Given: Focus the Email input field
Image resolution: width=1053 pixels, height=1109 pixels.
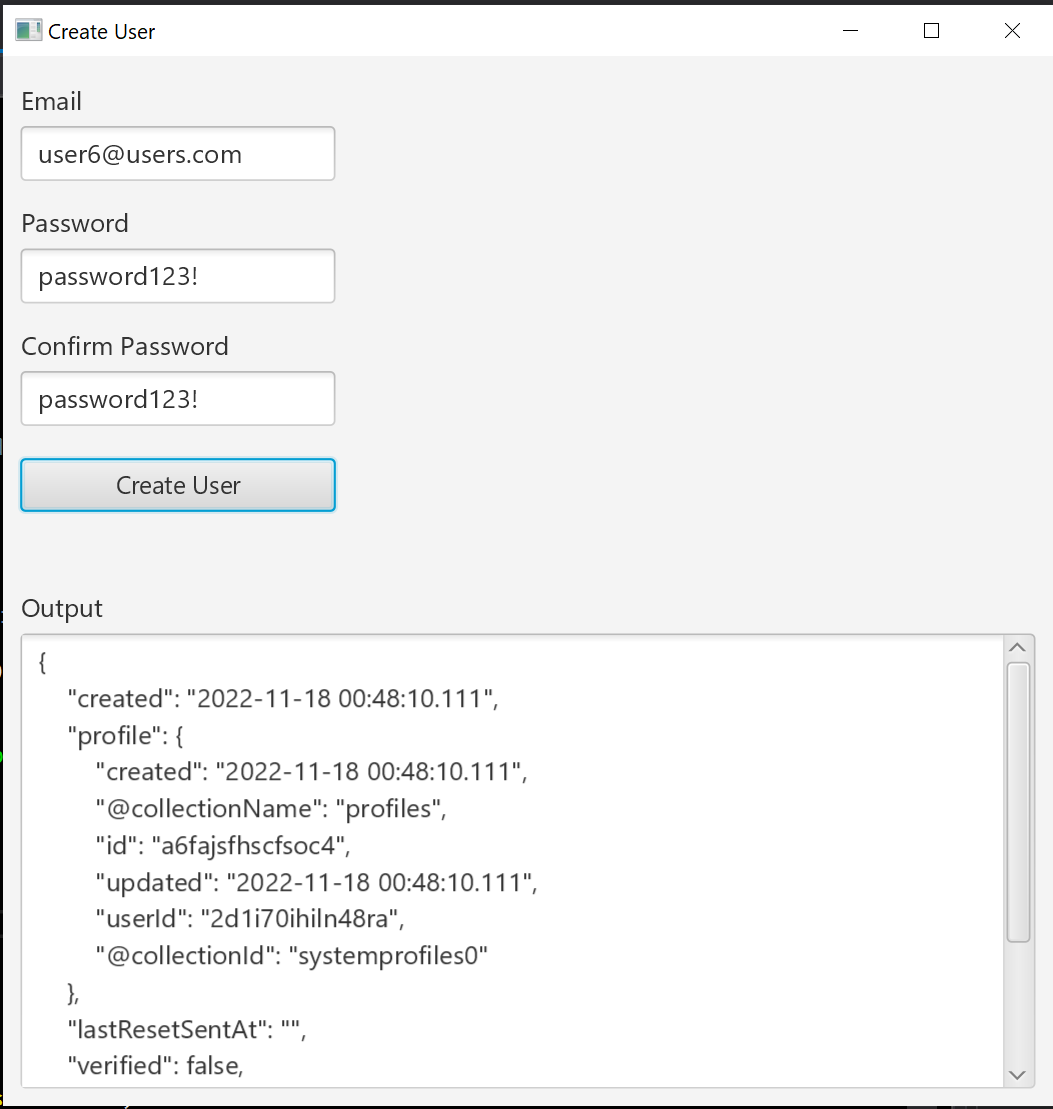Looking at the screenshot, I should [x=178, y=154].
